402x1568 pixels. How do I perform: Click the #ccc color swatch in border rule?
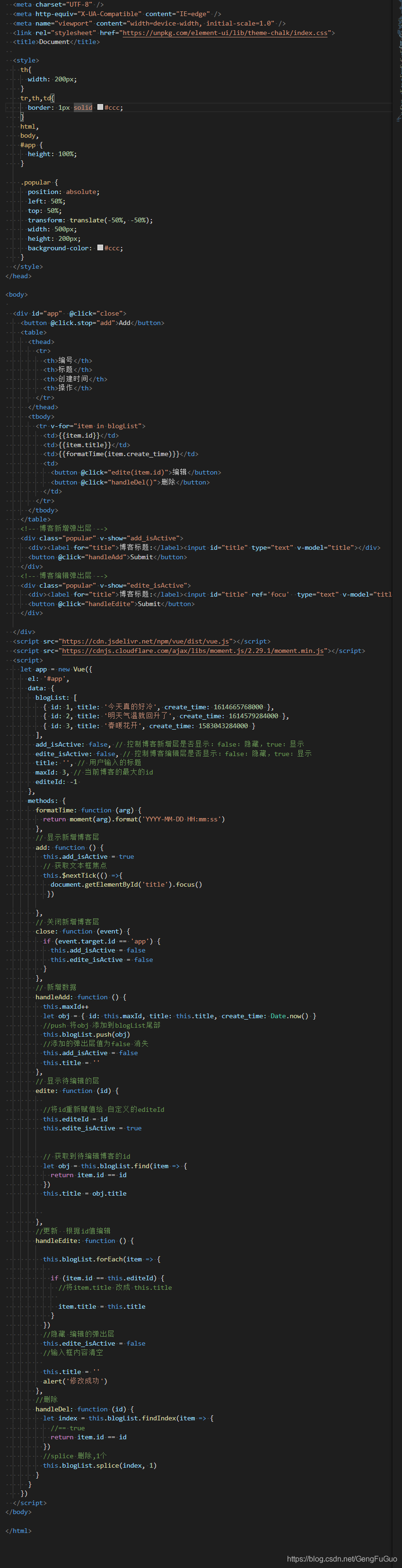click(100, 107)
